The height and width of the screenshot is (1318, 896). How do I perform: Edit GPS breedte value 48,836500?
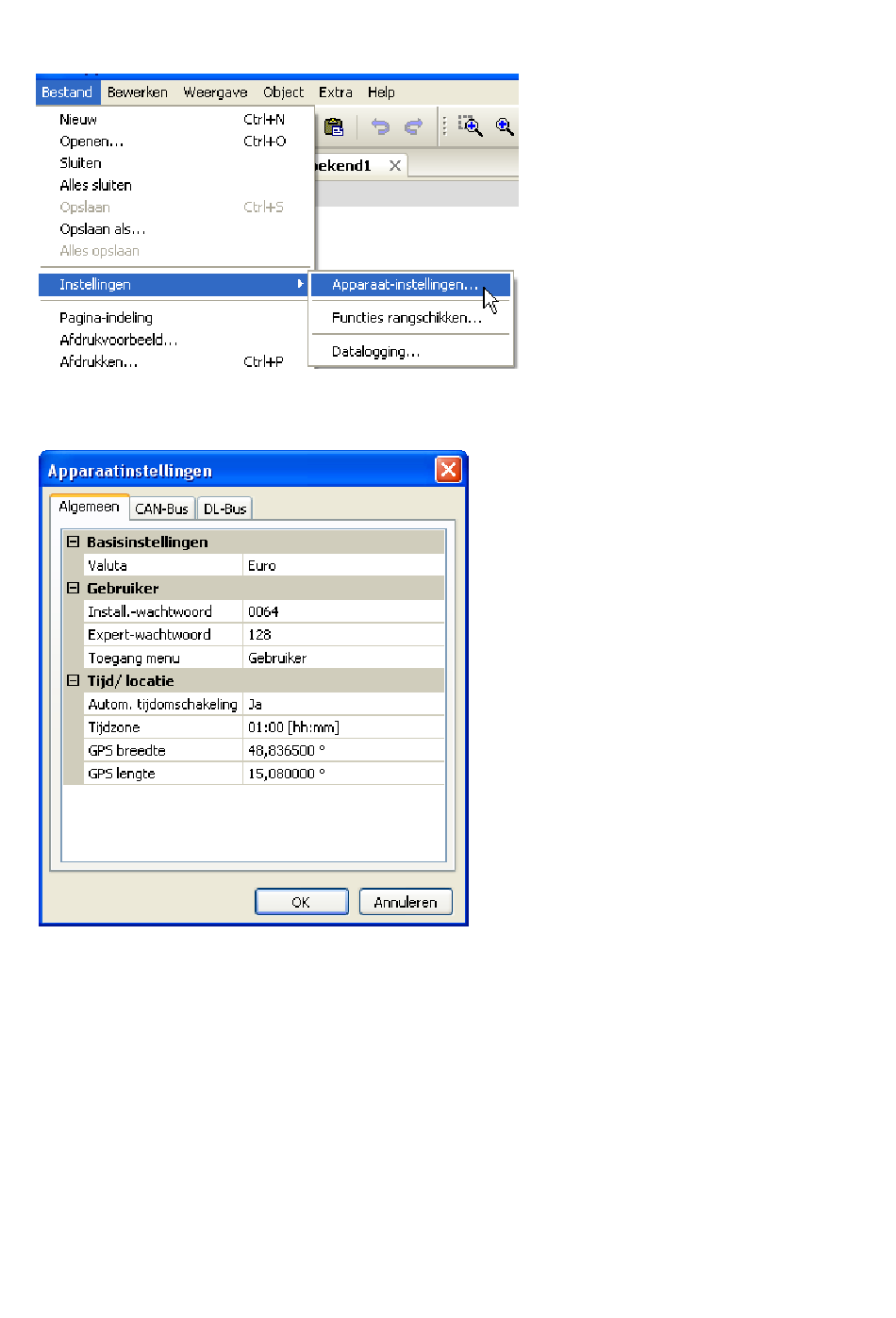pos(343,750)
